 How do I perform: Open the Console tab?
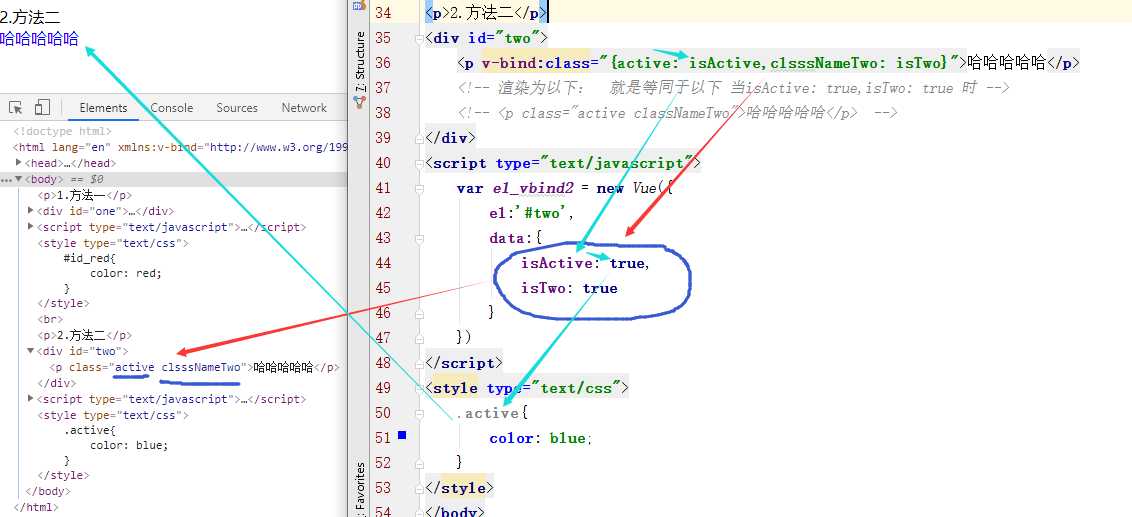(x=172, y=108)
